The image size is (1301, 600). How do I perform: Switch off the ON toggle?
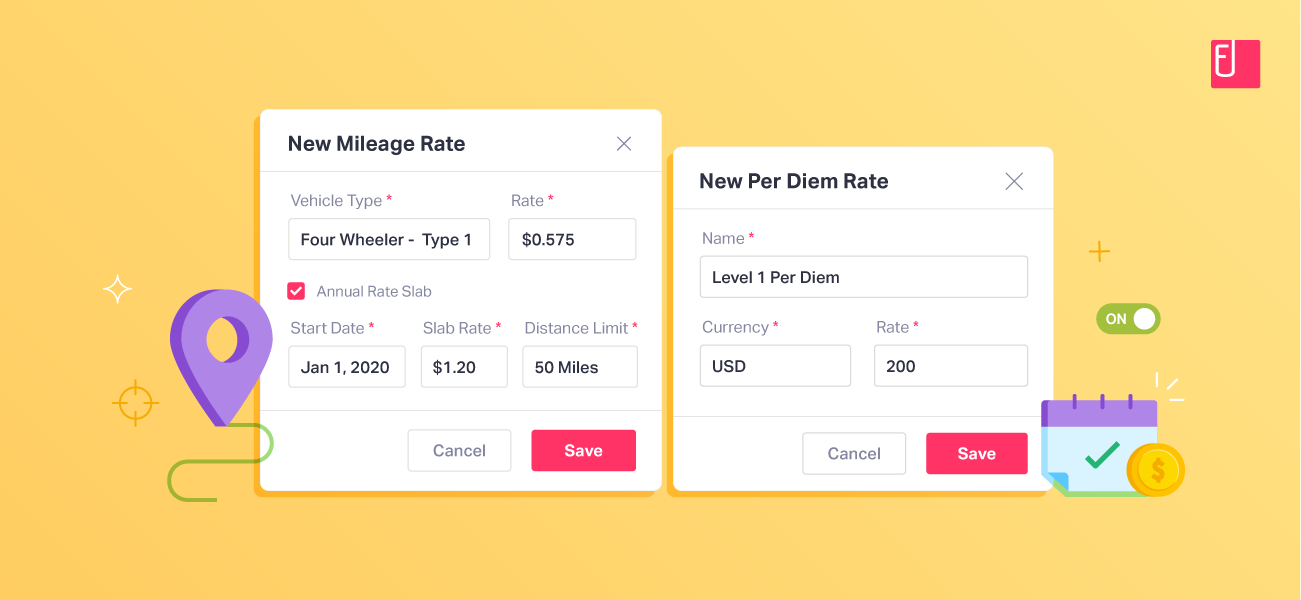(x=1128, y=318)
